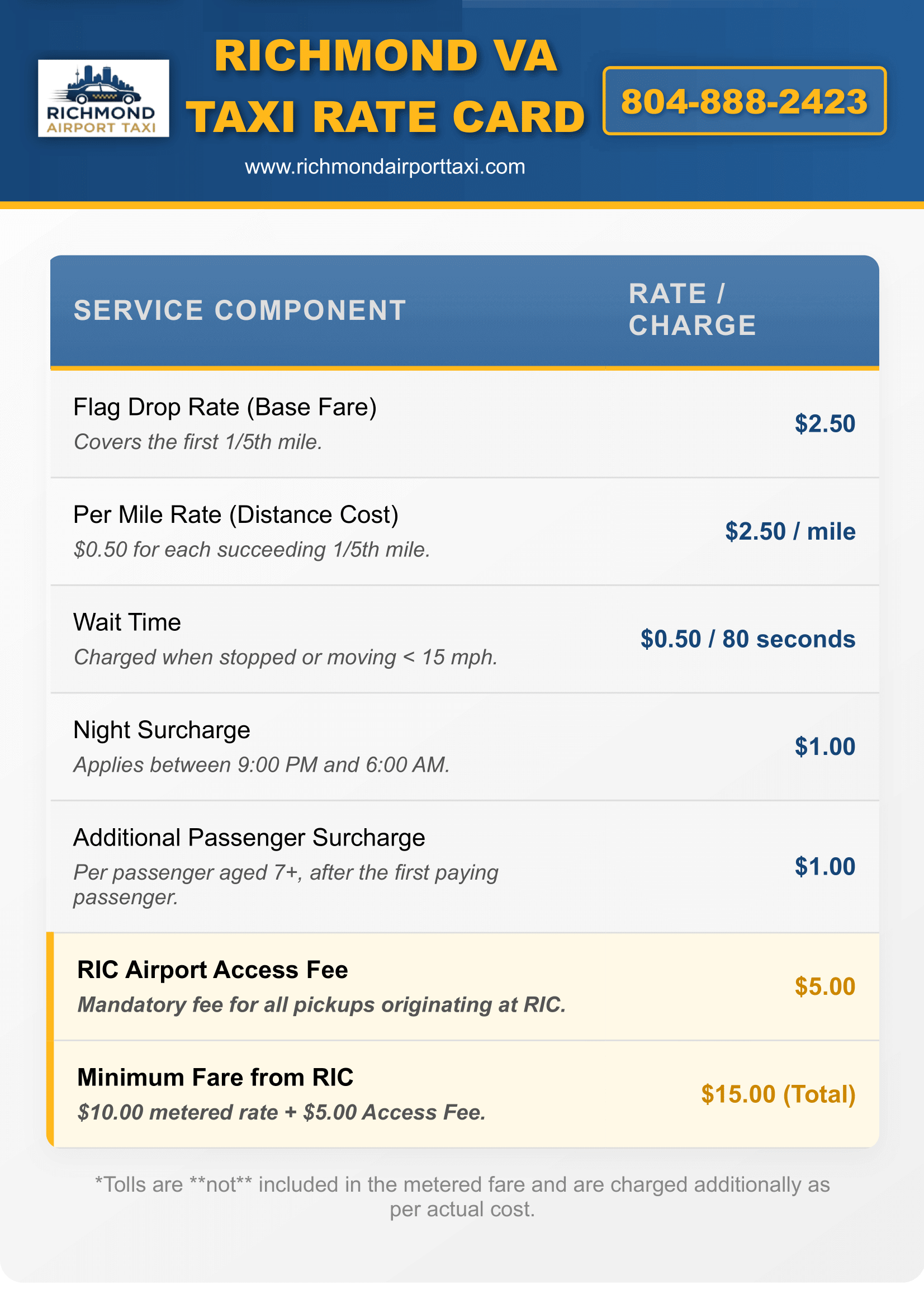Click the $2.50 flag drop price
This screenshot has height=1308, width=924.
coord(825,423)
